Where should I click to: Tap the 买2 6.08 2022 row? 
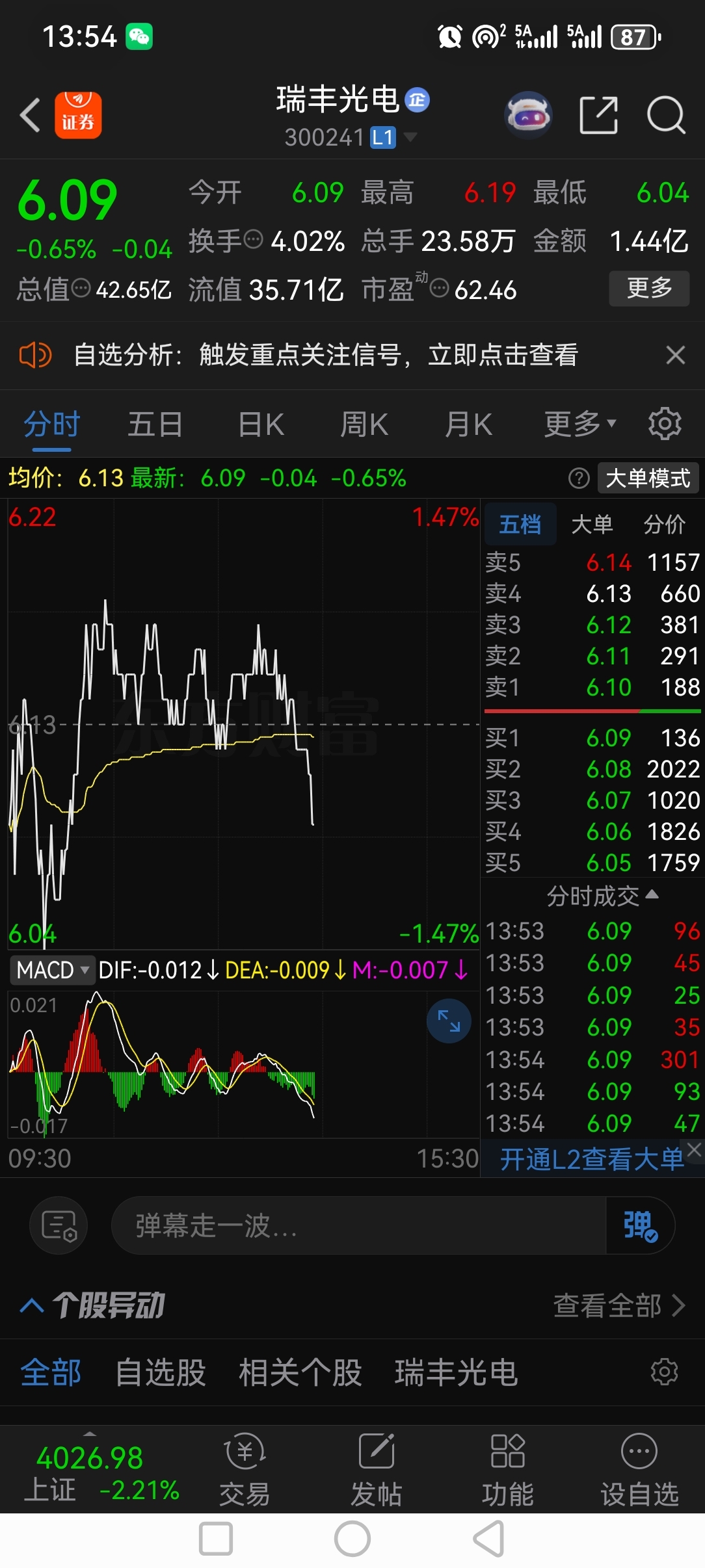(592, 769)
